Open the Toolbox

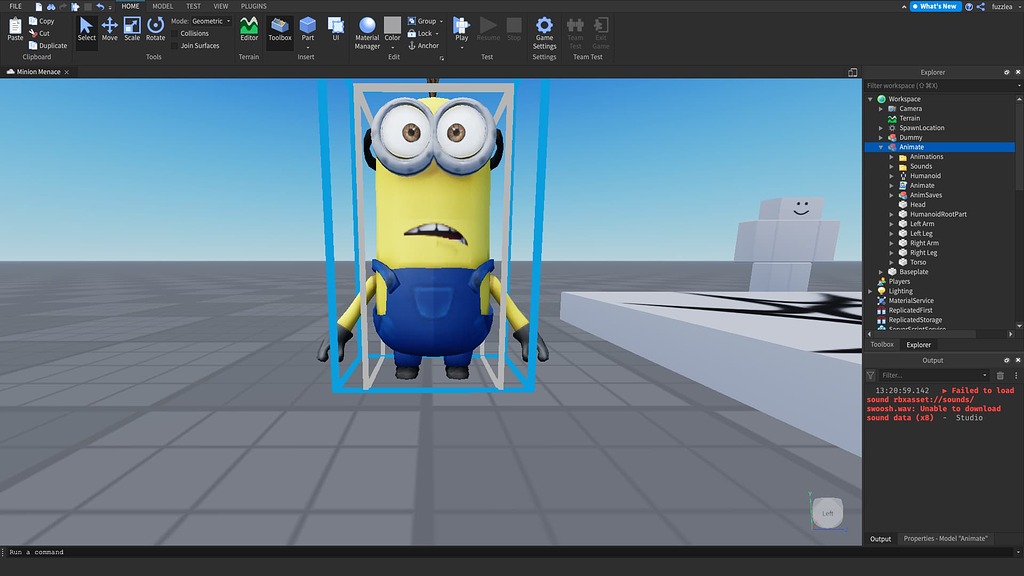279,28
